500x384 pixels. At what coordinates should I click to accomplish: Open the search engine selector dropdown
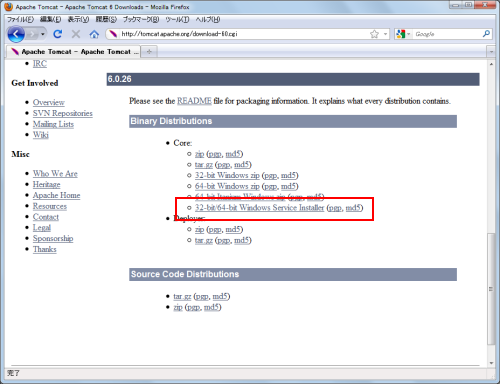click(403, 34)
